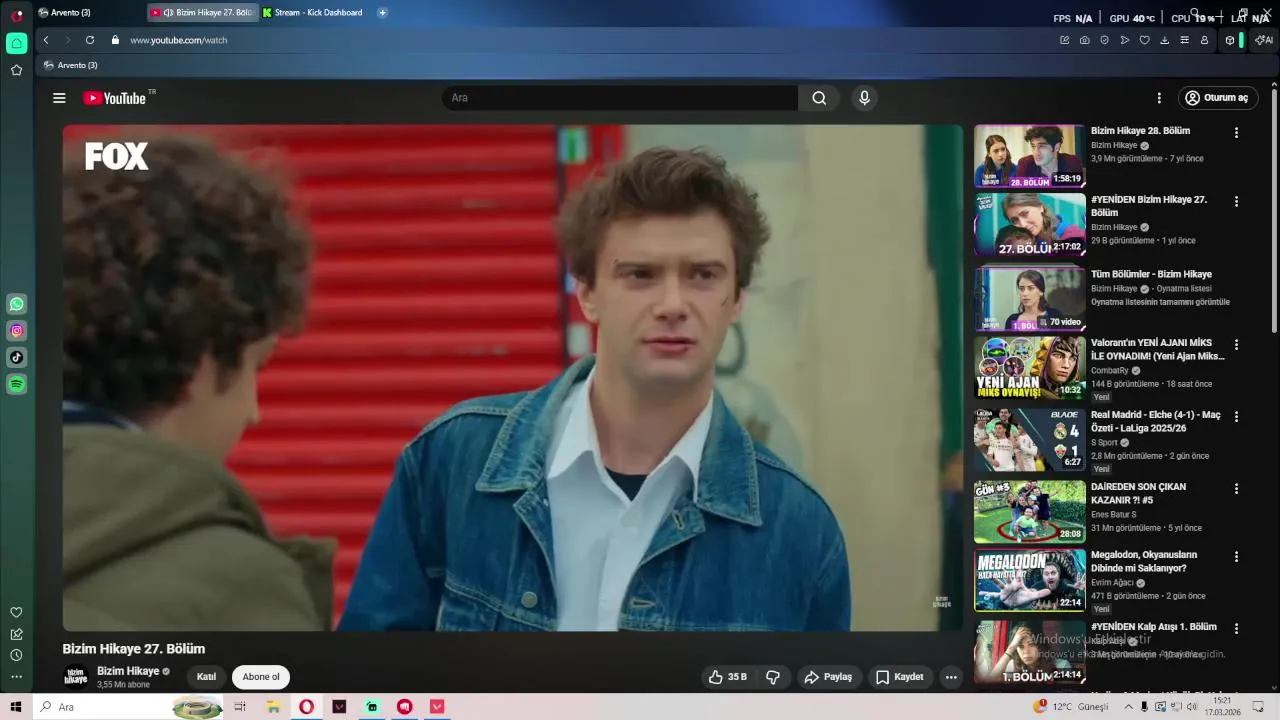This screenshot has width=1280, height=720.
Task: Like the video with thumbs-up 35 B
Action: tap(728, 677)
